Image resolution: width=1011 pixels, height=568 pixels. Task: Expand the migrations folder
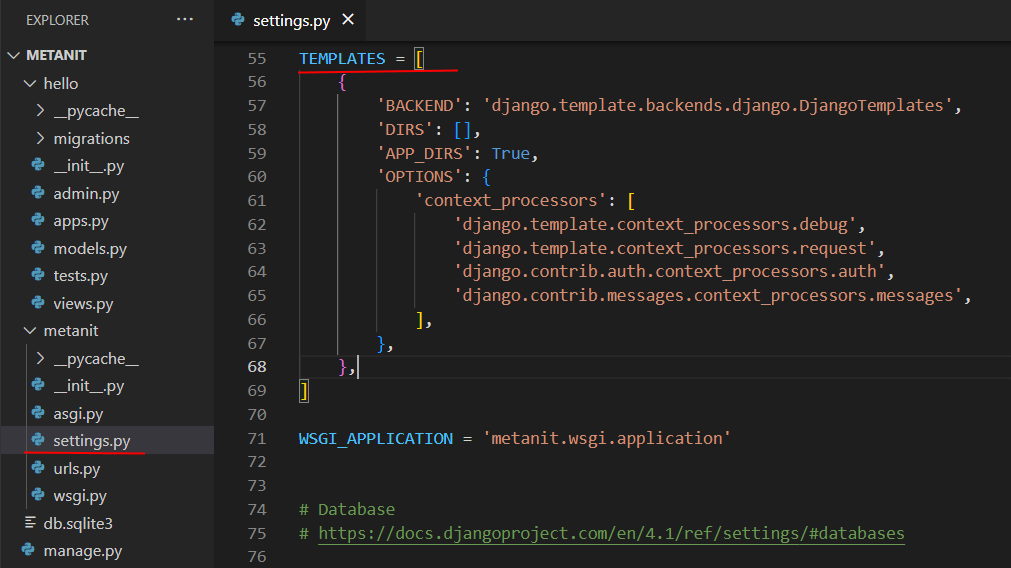[x=40, y=138]
